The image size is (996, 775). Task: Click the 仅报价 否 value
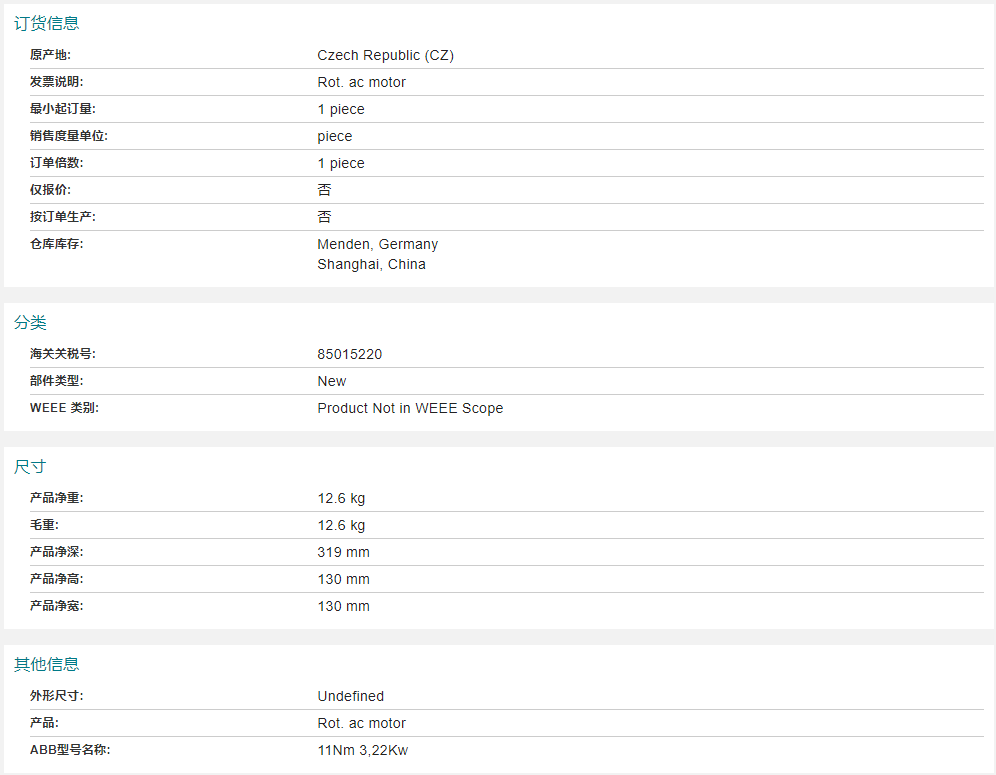[325, 190]
